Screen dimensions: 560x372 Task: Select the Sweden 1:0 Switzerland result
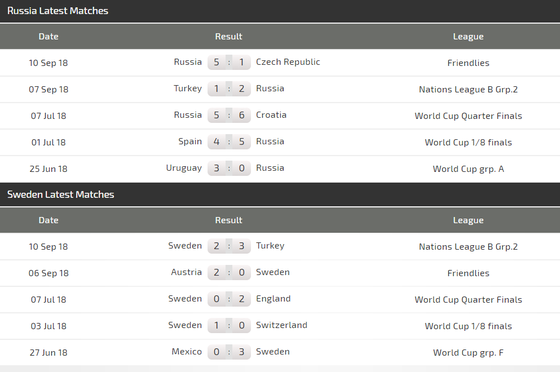coord(229,325)
